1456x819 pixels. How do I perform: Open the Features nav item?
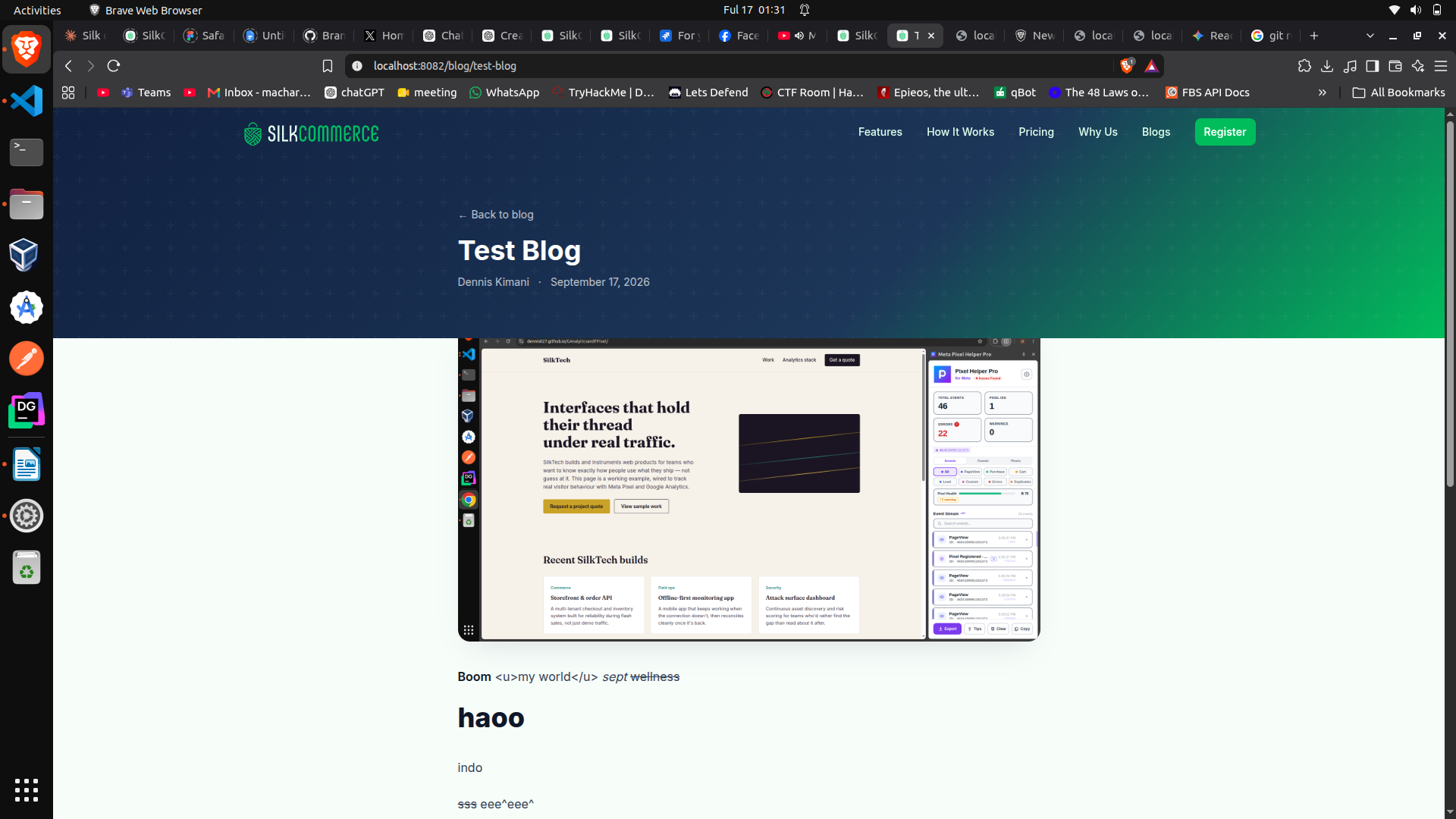click(880, 132)
